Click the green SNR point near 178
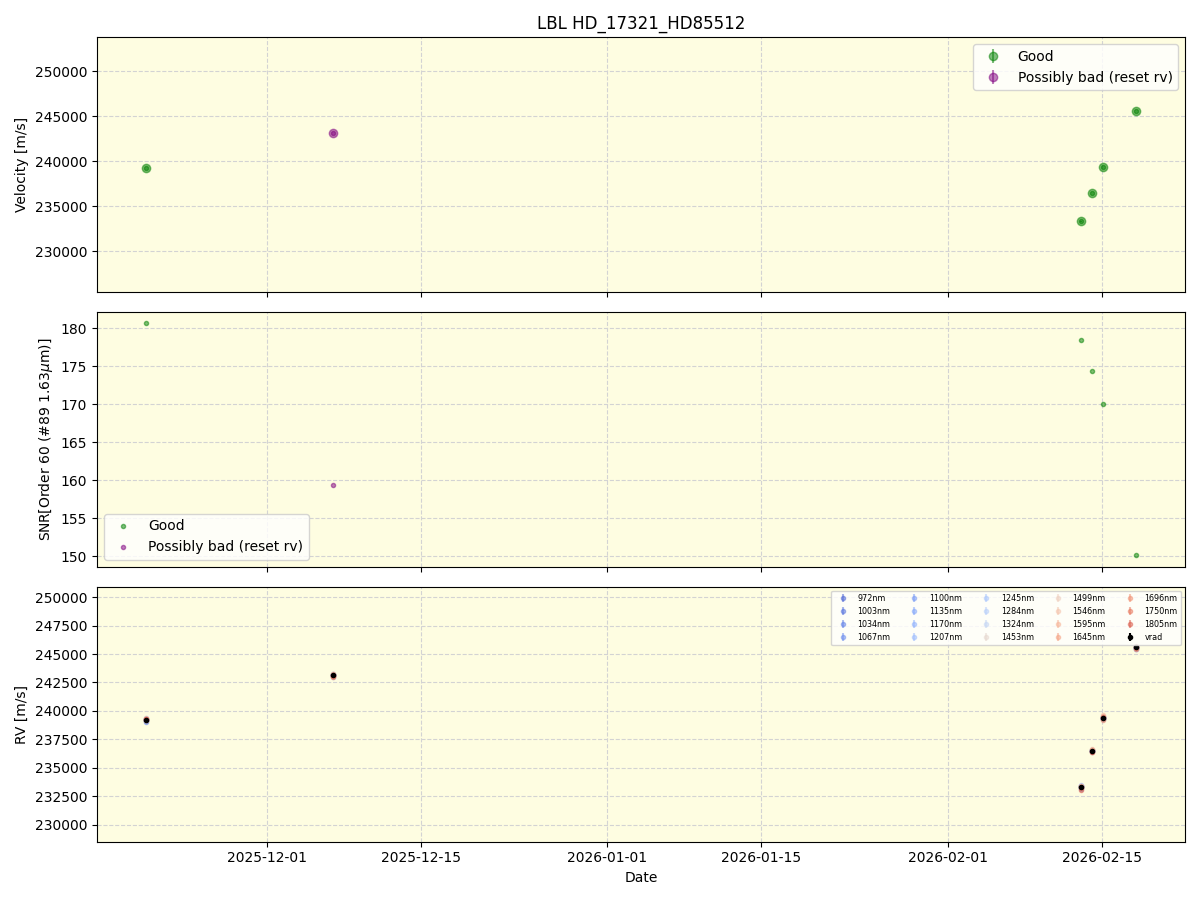This screenshot has height=900, width=1200. pyautogui.click(x=1081, y=340)
